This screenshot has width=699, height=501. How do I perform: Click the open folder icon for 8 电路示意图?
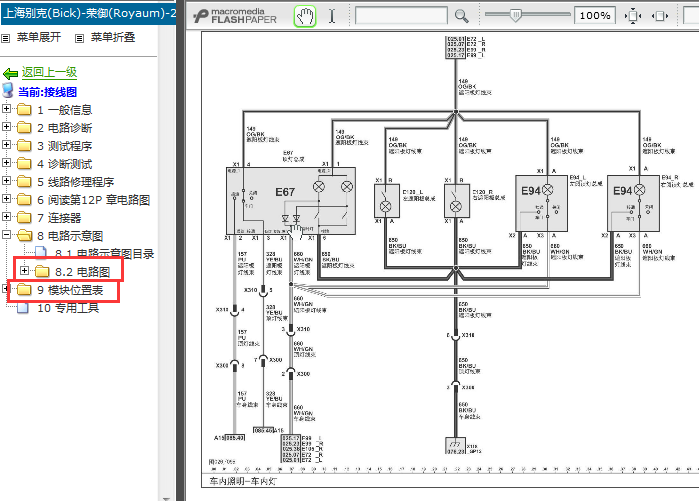click(x=25, y=235)
